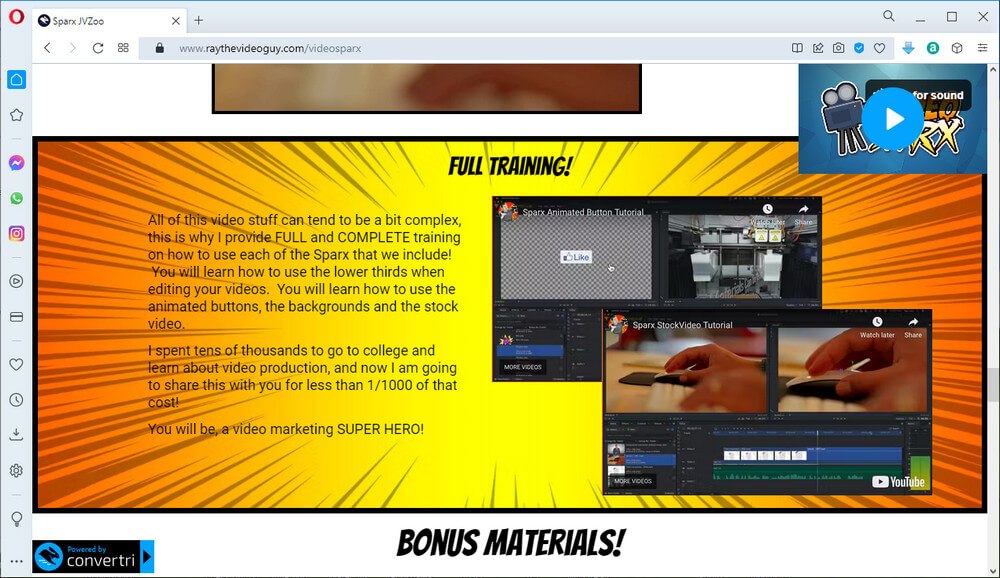1000x578 pixels.
Task: Open downloads arrow in toolbar
Action: point(909,48)
